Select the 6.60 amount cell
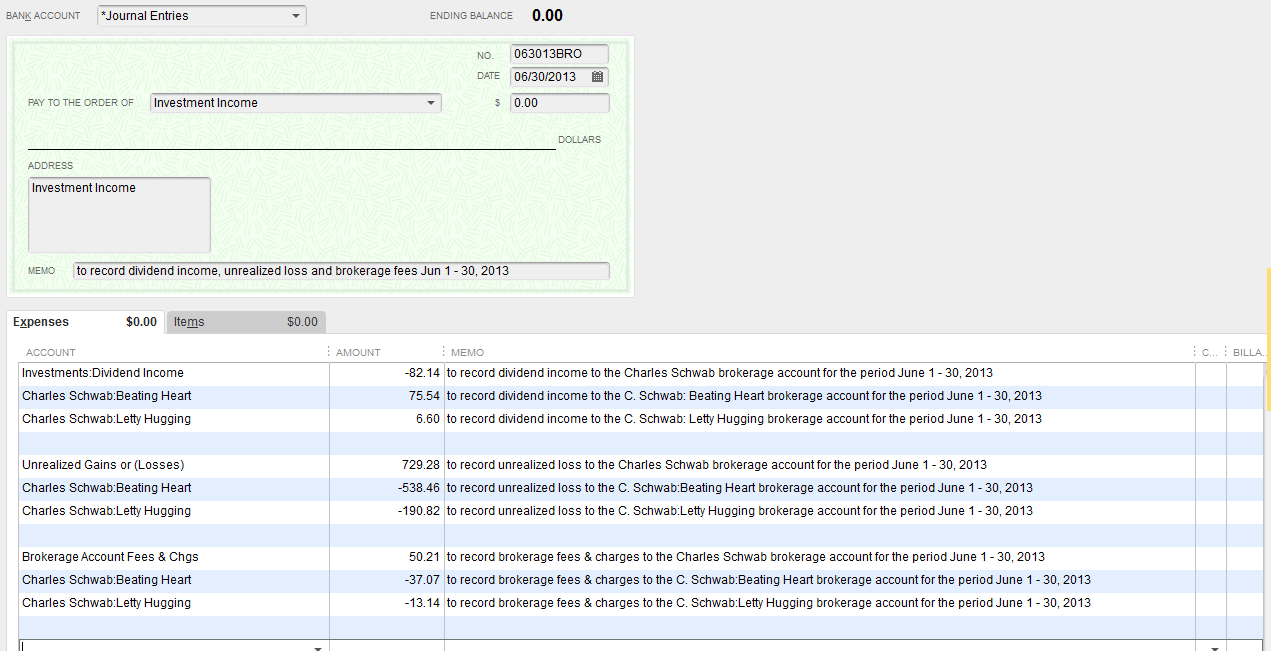The image size is (1271, 651). (x=387, y=419)
